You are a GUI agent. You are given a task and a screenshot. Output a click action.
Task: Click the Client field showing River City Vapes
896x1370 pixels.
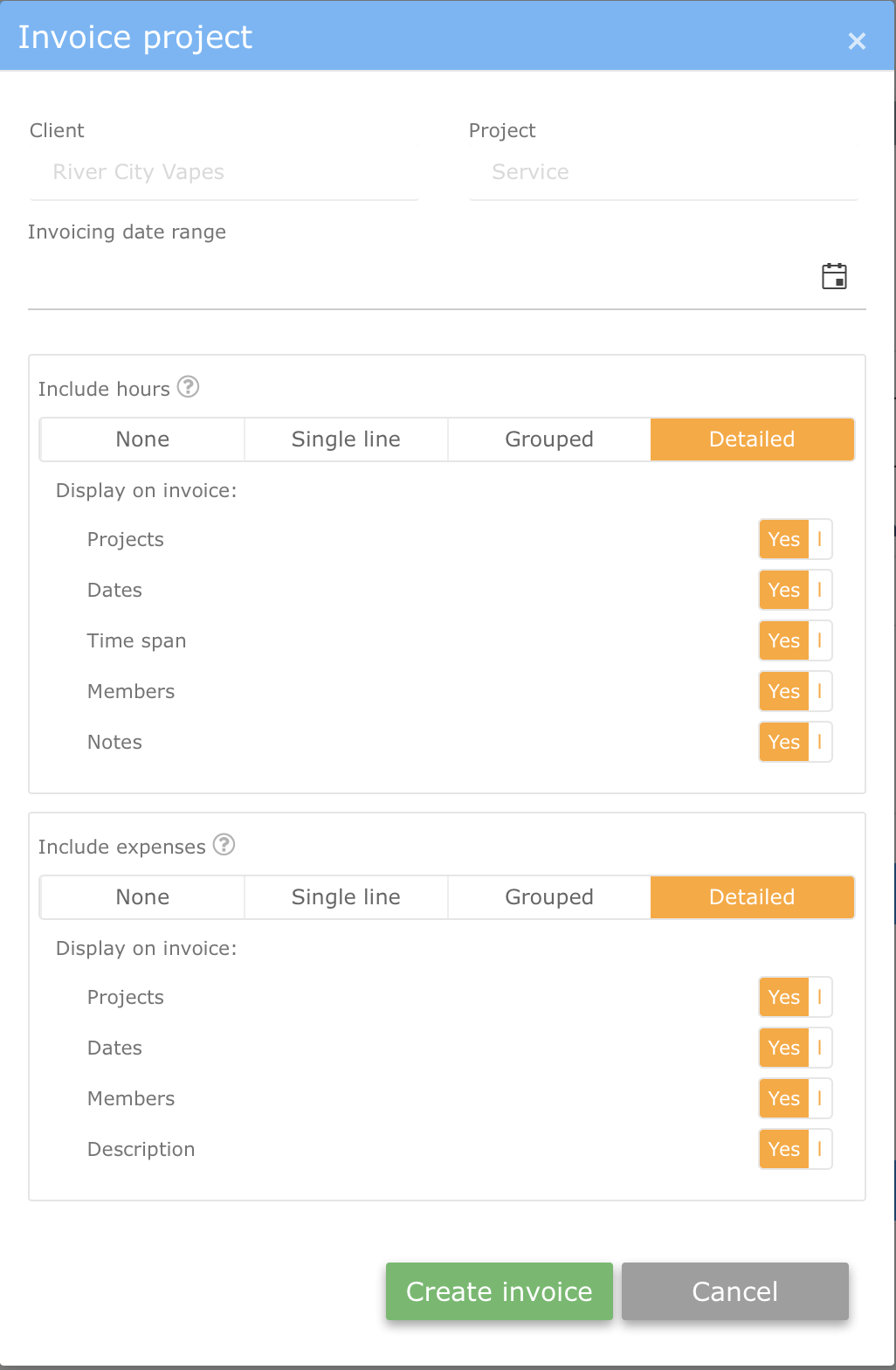223,172
